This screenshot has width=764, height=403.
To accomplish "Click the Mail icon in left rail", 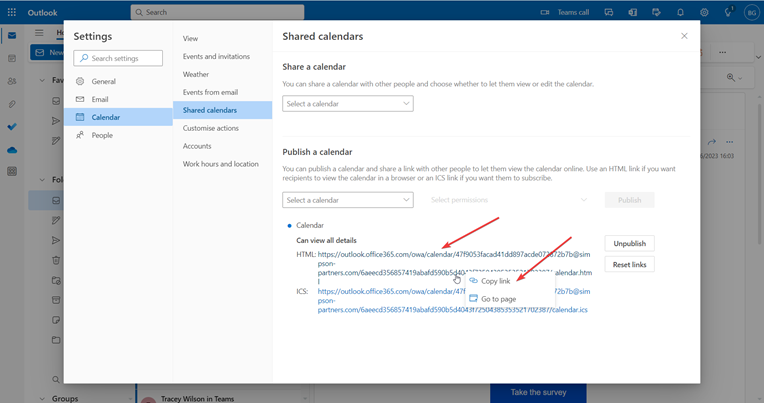I will pyautogui.click(x=12, y=35).
